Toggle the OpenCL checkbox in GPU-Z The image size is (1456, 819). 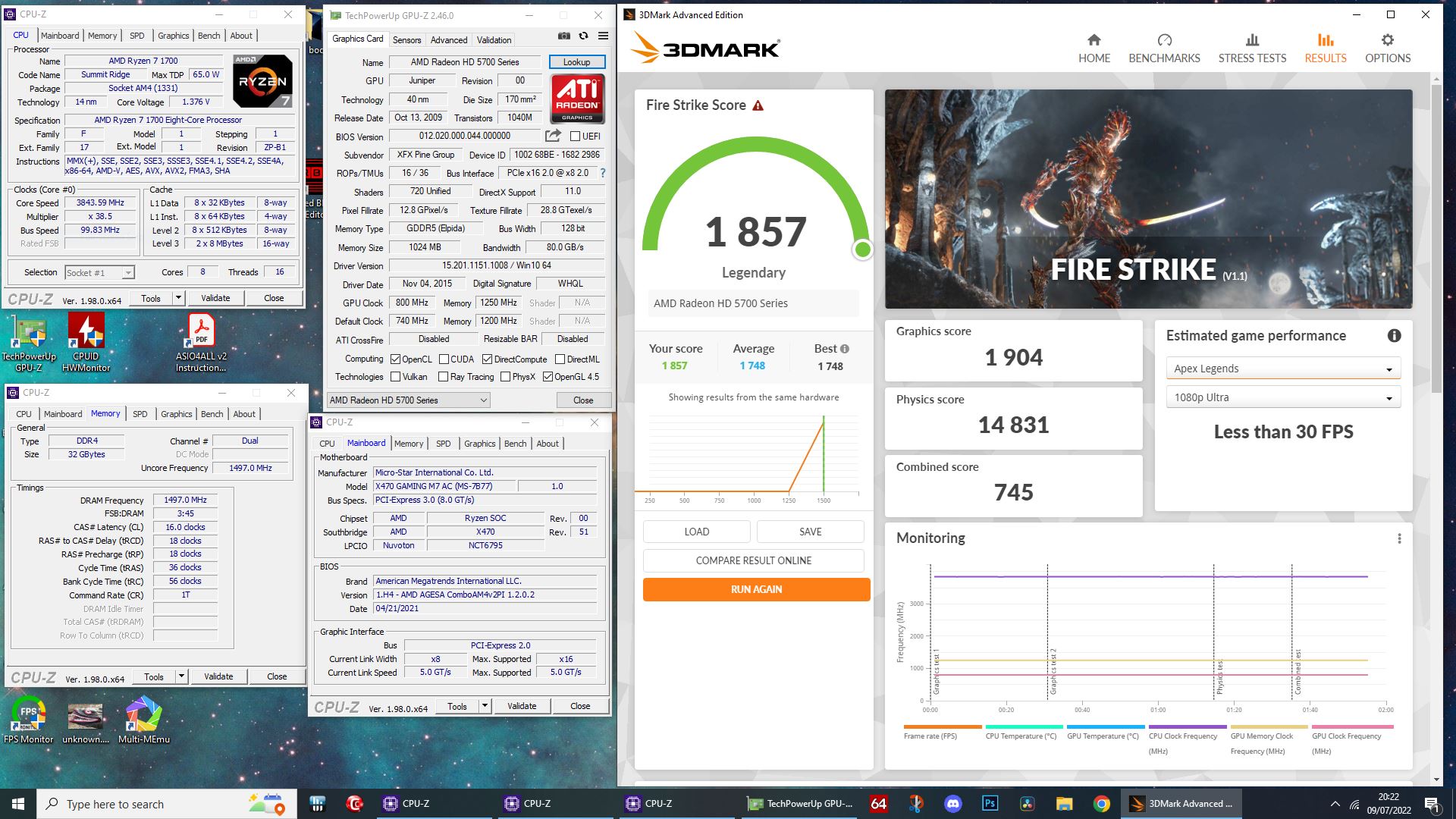click(x=395, y=359)
